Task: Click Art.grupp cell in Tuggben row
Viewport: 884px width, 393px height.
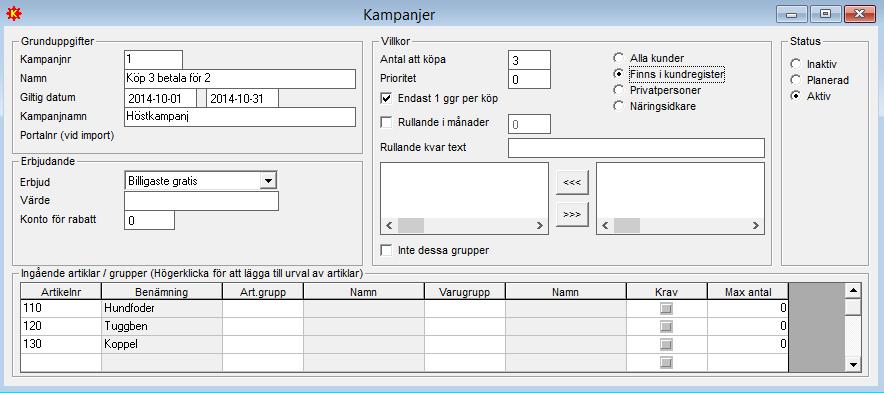Action: pyautogui.click(x=263, y=326)
